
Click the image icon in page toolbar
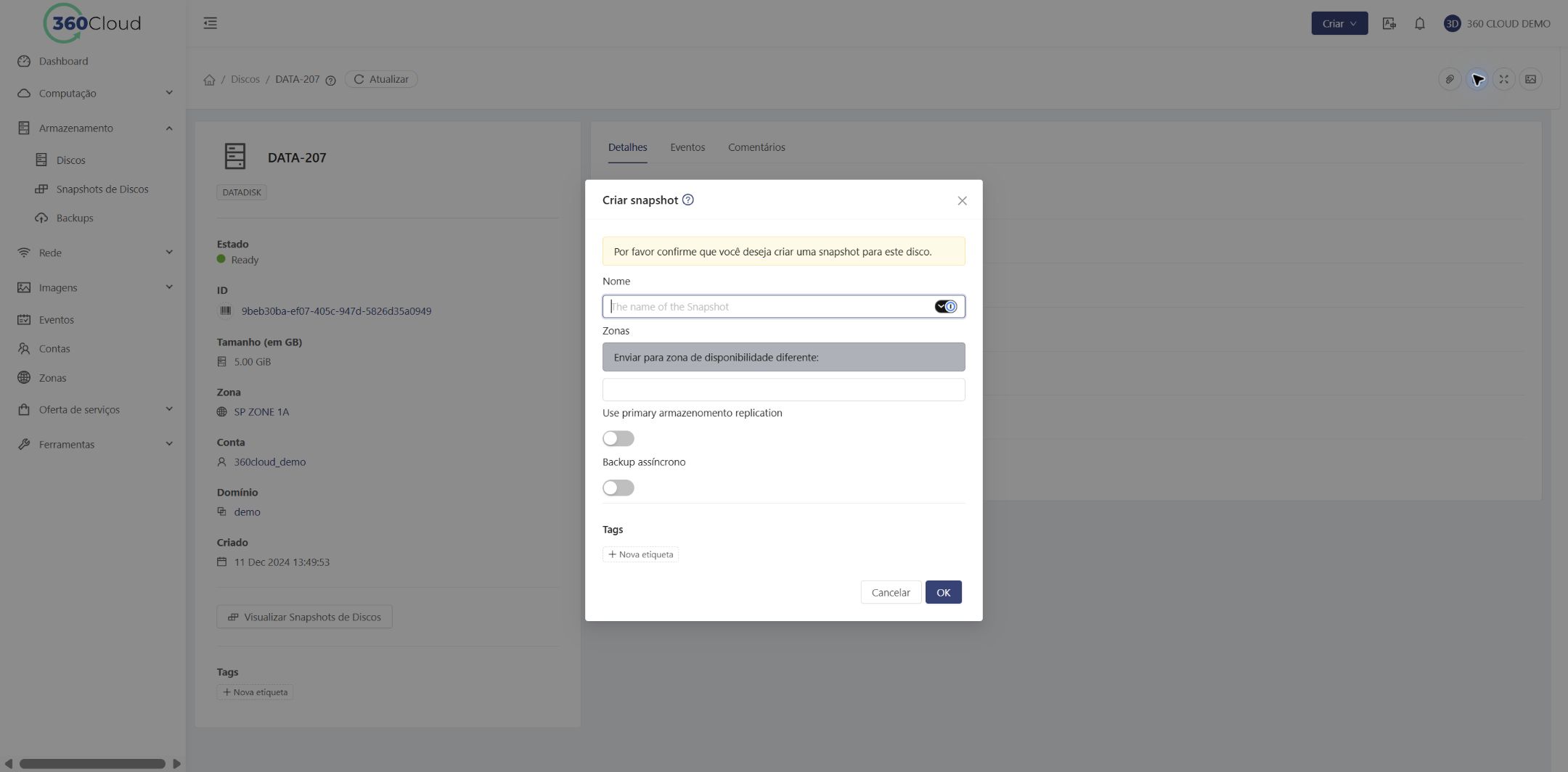point(1530,79)
